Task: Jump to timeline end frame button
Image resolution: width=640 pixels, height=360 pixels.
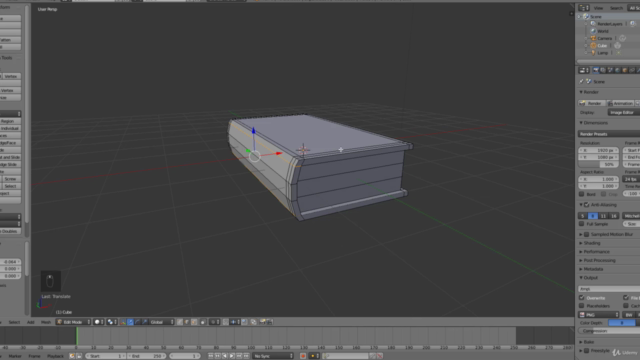Action: [x=246, y=356]
